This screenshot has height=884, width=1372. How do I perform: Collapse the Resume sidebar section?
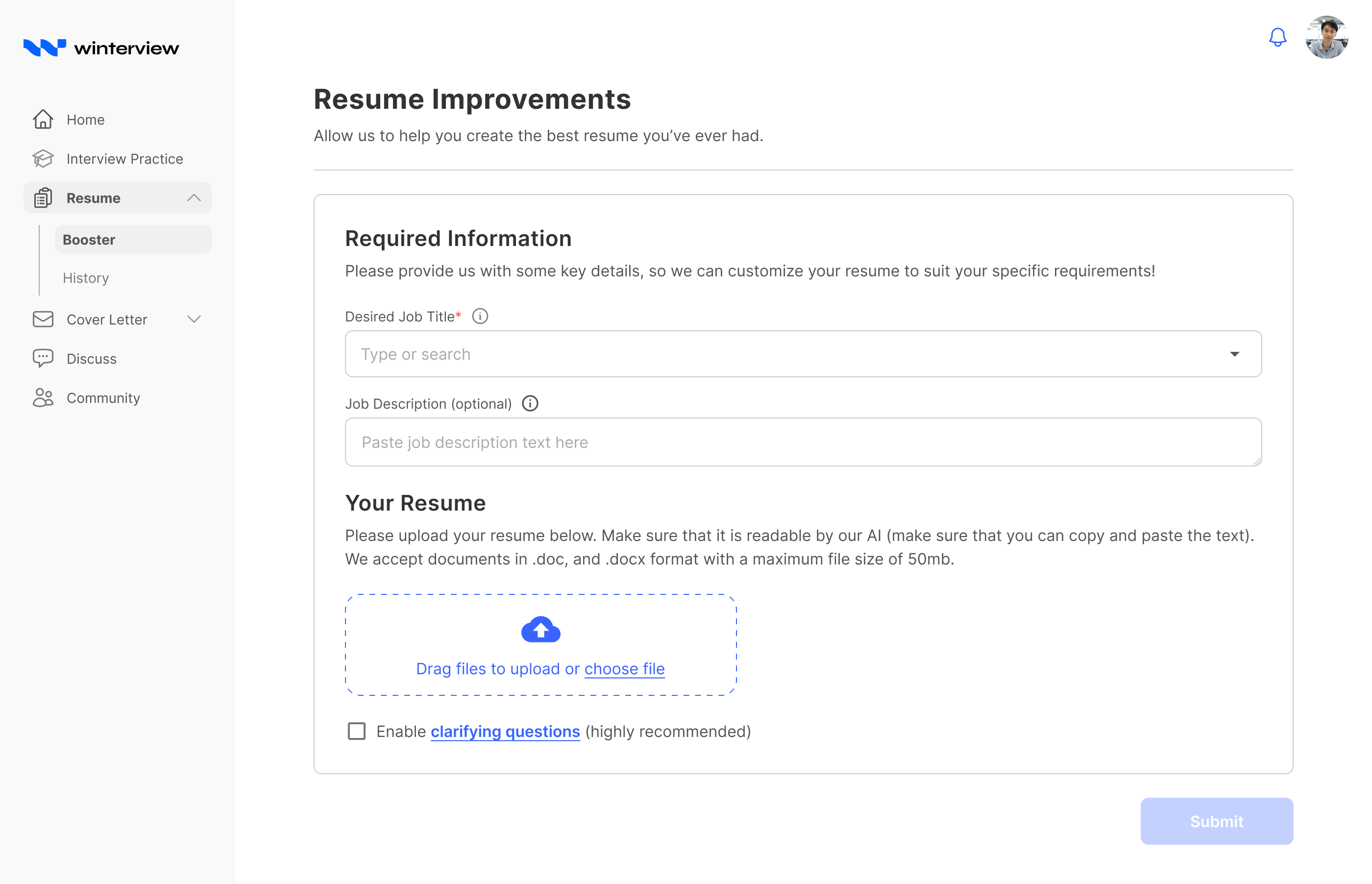tap(194, 198)
